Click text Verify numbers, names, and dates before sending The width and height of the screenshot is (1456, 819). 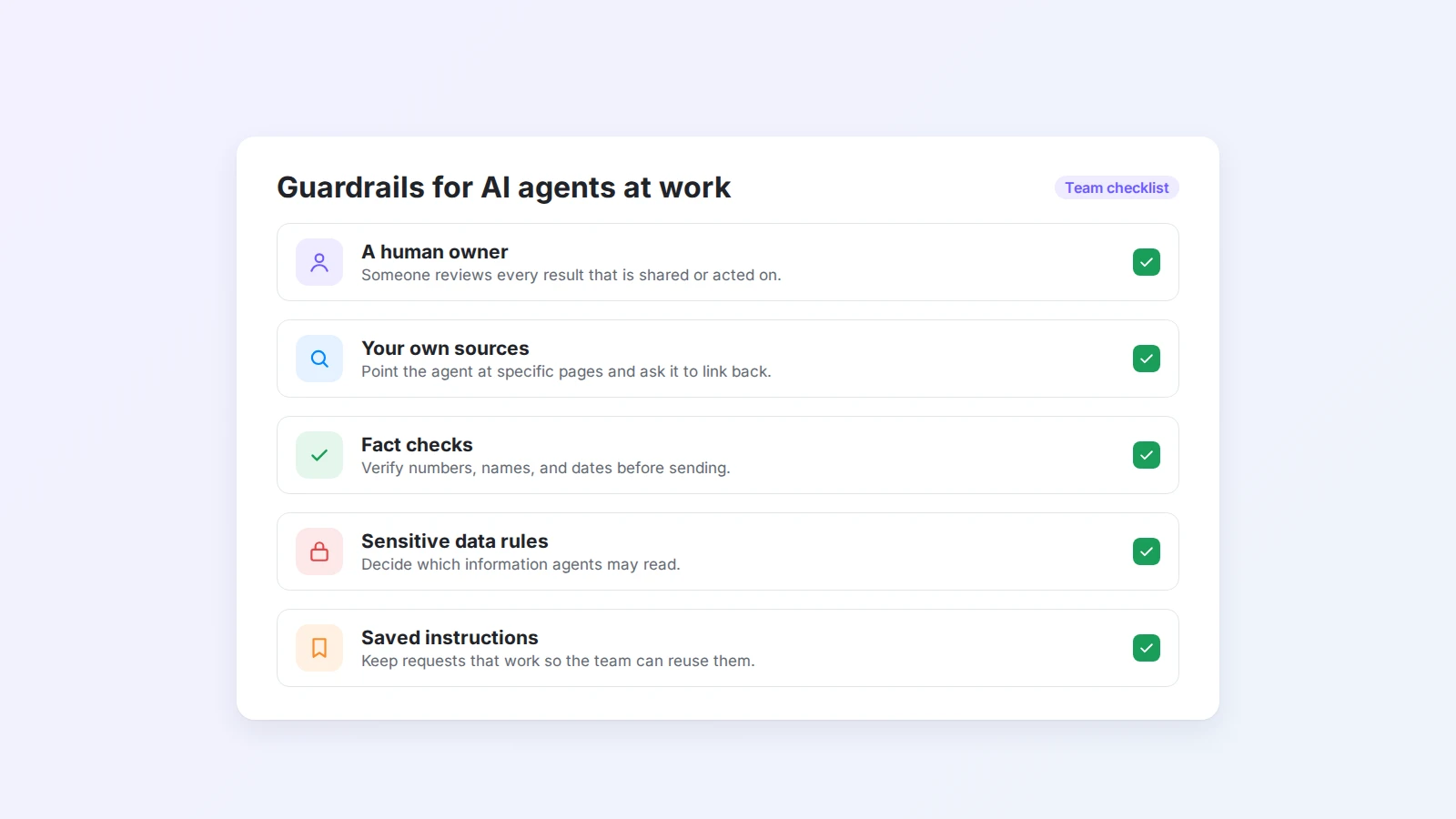click(x=545, y=468)
